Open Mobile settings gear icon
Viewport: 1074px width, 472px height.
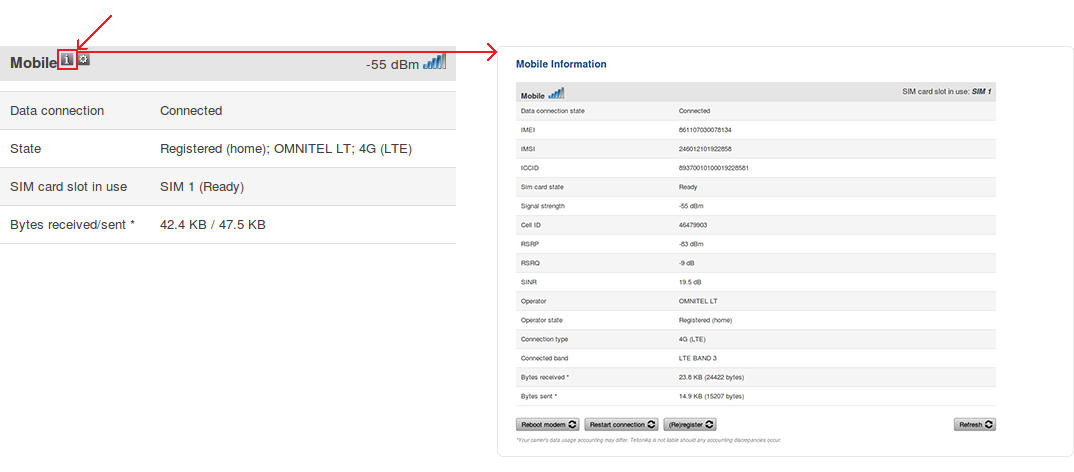(84, 60)
